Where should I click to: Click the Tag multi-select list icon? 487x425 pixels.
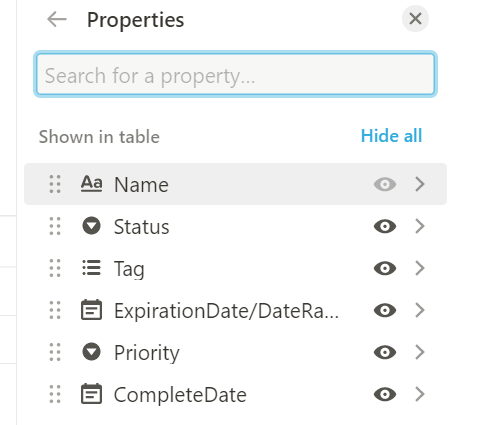[91, 268]
